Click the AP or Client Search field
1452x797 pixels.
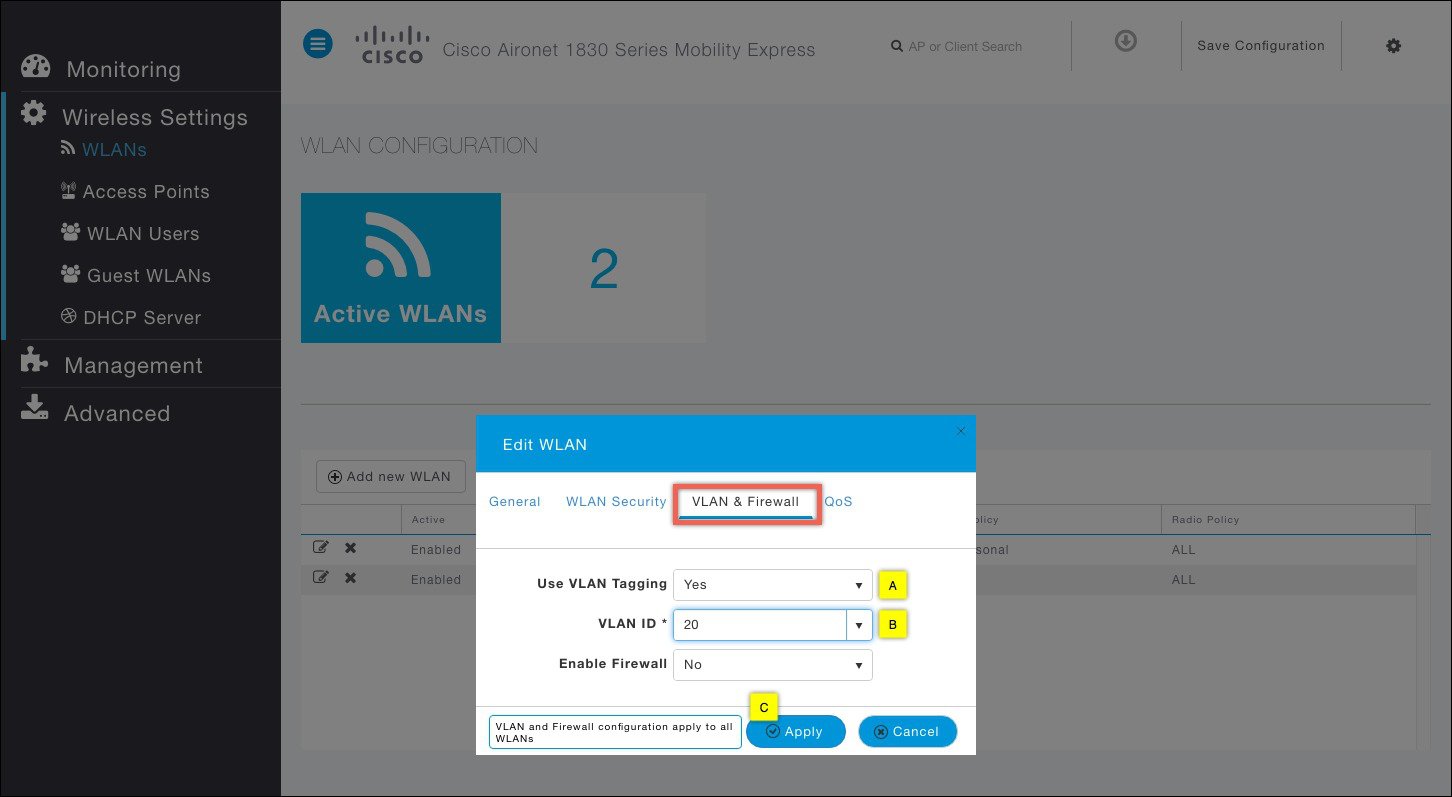coord(965,46)
